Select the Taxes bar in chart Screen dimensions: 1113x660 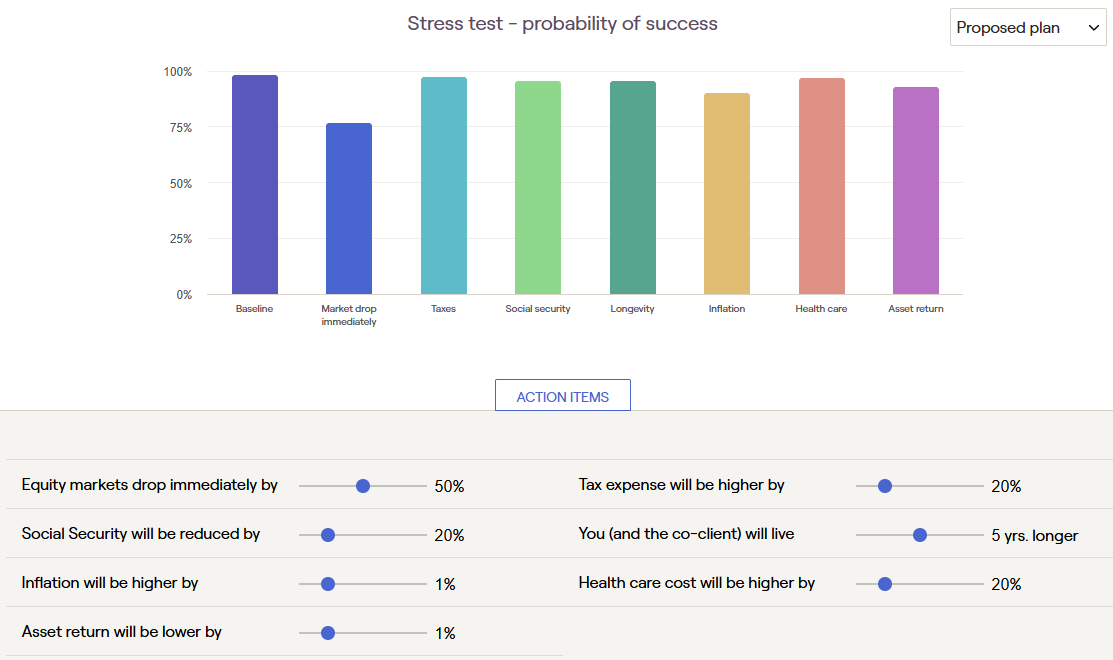tap(443, 186)
